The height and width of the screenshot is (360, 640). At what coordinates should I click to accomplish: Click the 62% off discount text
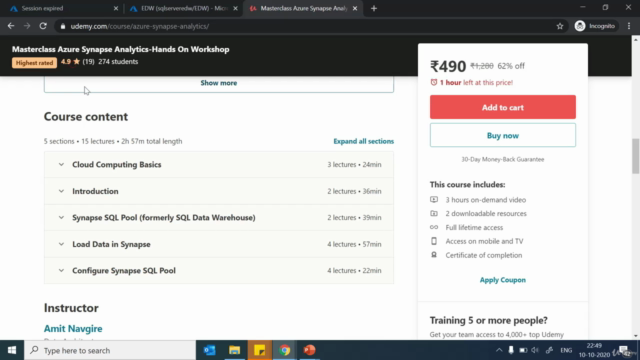click(x=511, y=66)
